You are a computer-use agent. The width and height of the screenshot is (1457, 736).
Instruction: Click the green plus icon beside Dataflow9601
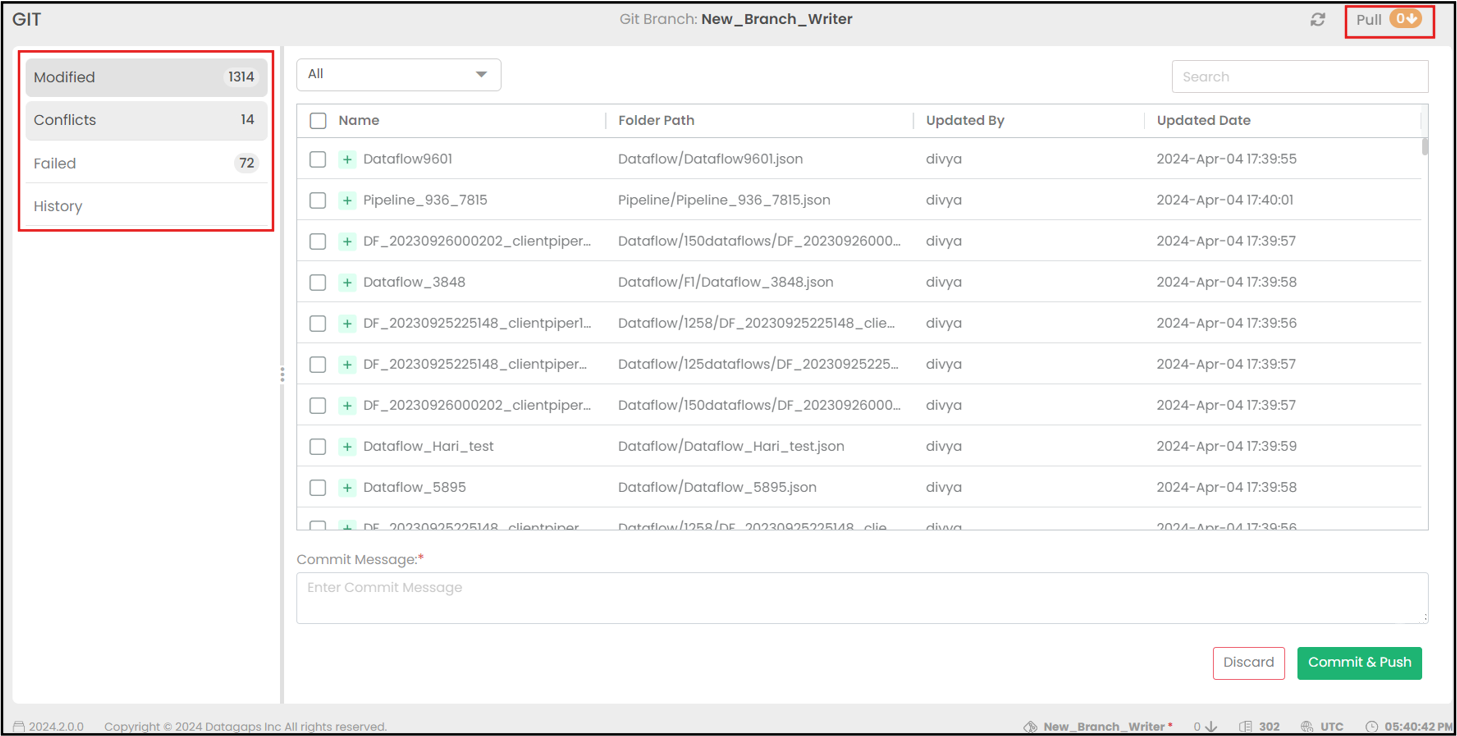click(x=347, y=159)
